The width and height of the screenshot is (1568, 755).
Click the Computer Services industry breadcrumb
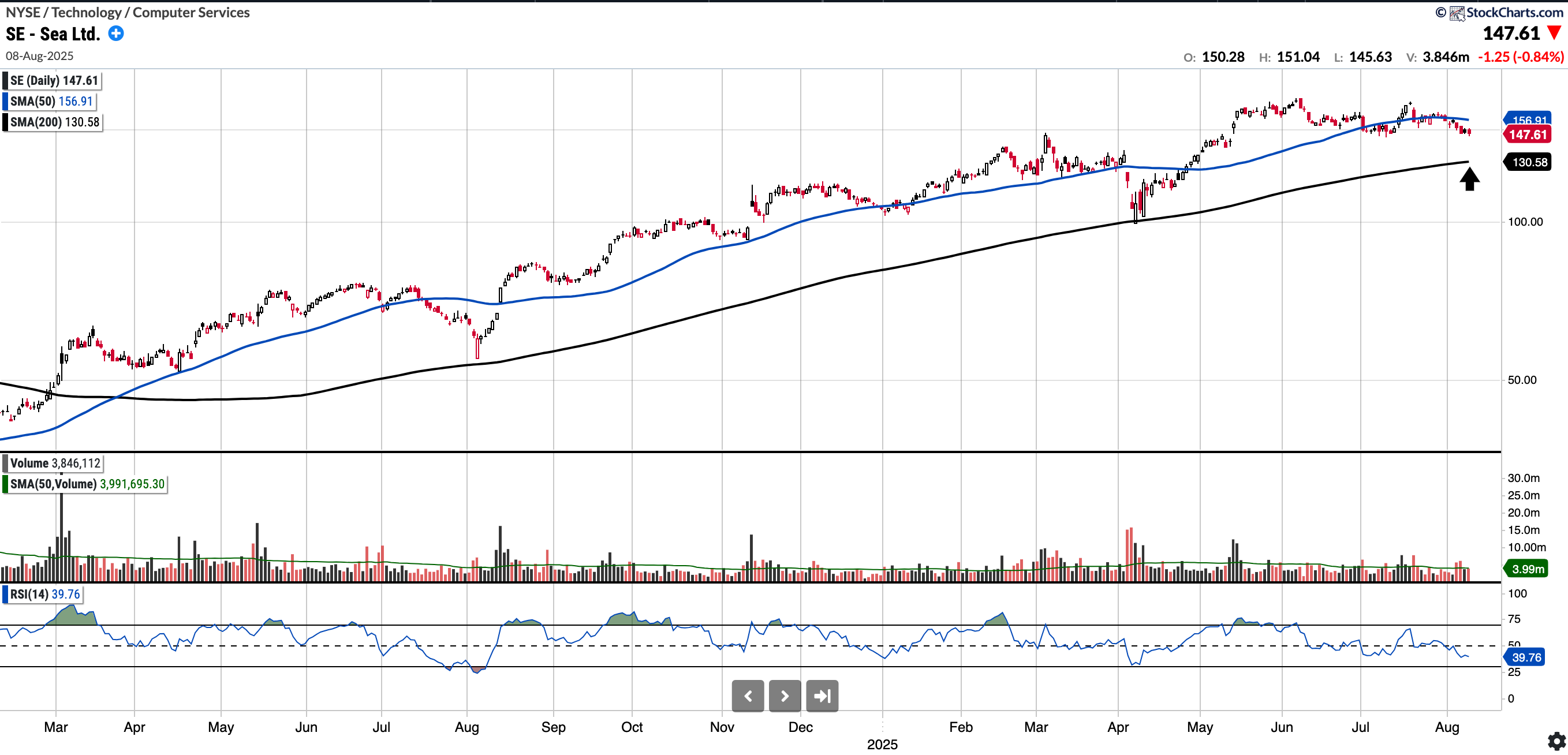[x=191, y=12]
